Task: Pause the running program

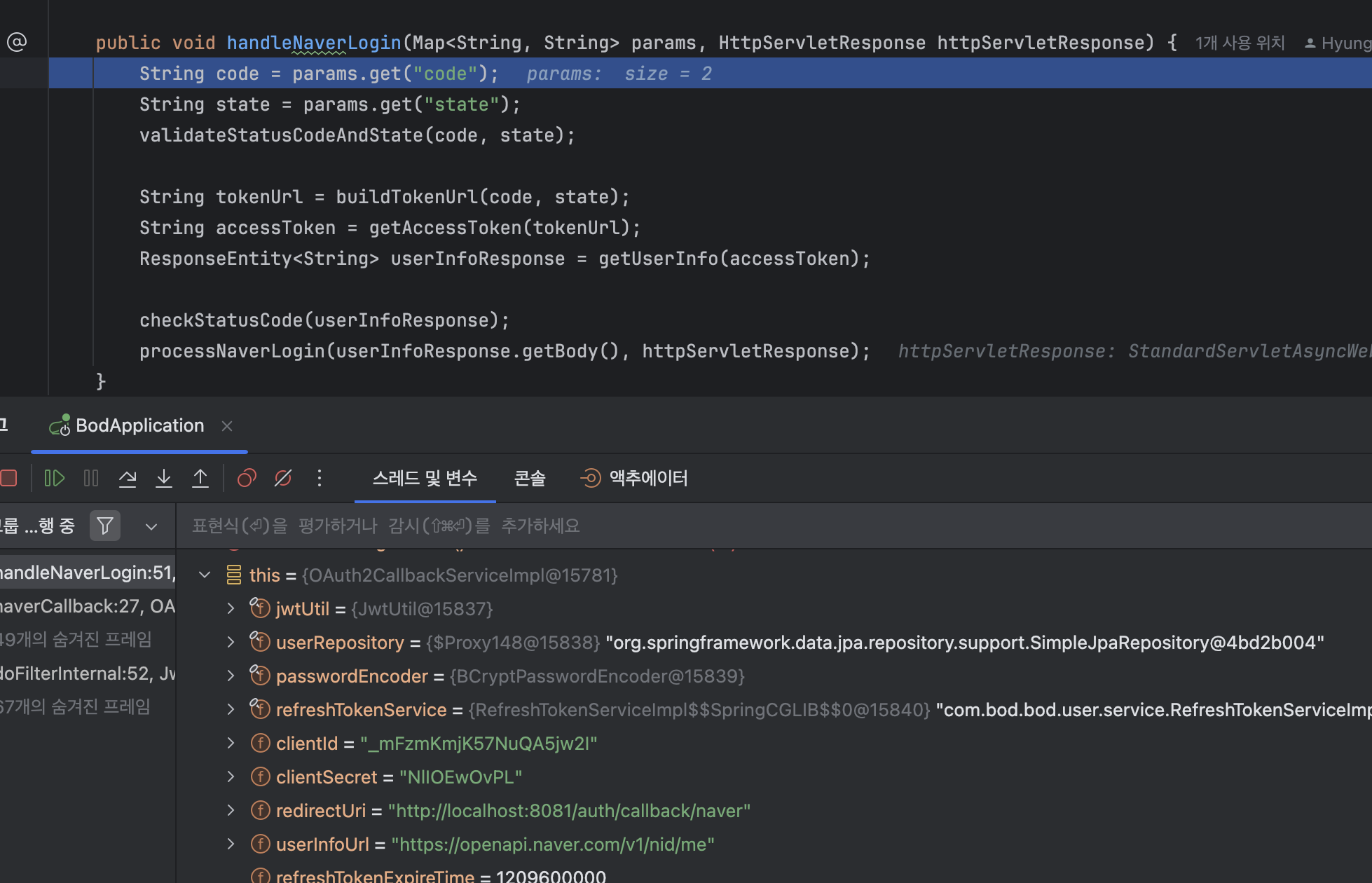Action: click(x=91, y=478)
